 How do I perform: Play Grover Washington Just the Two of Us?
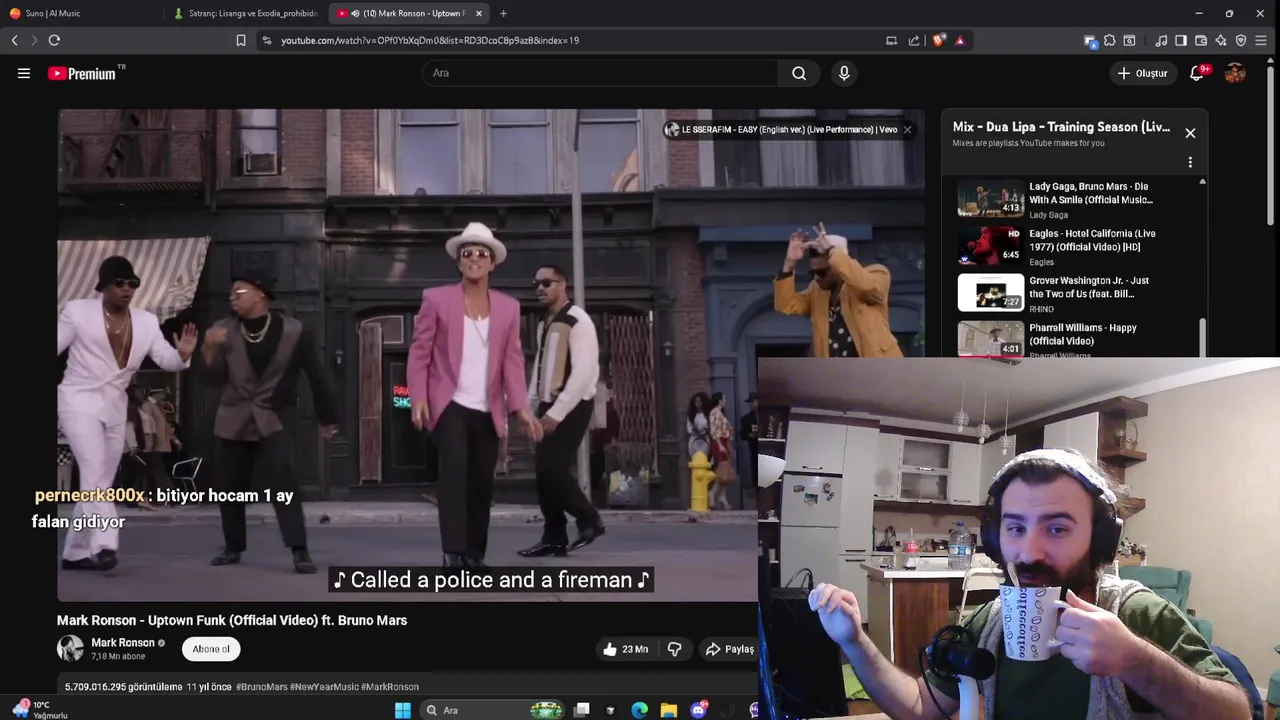[1074, 293]
